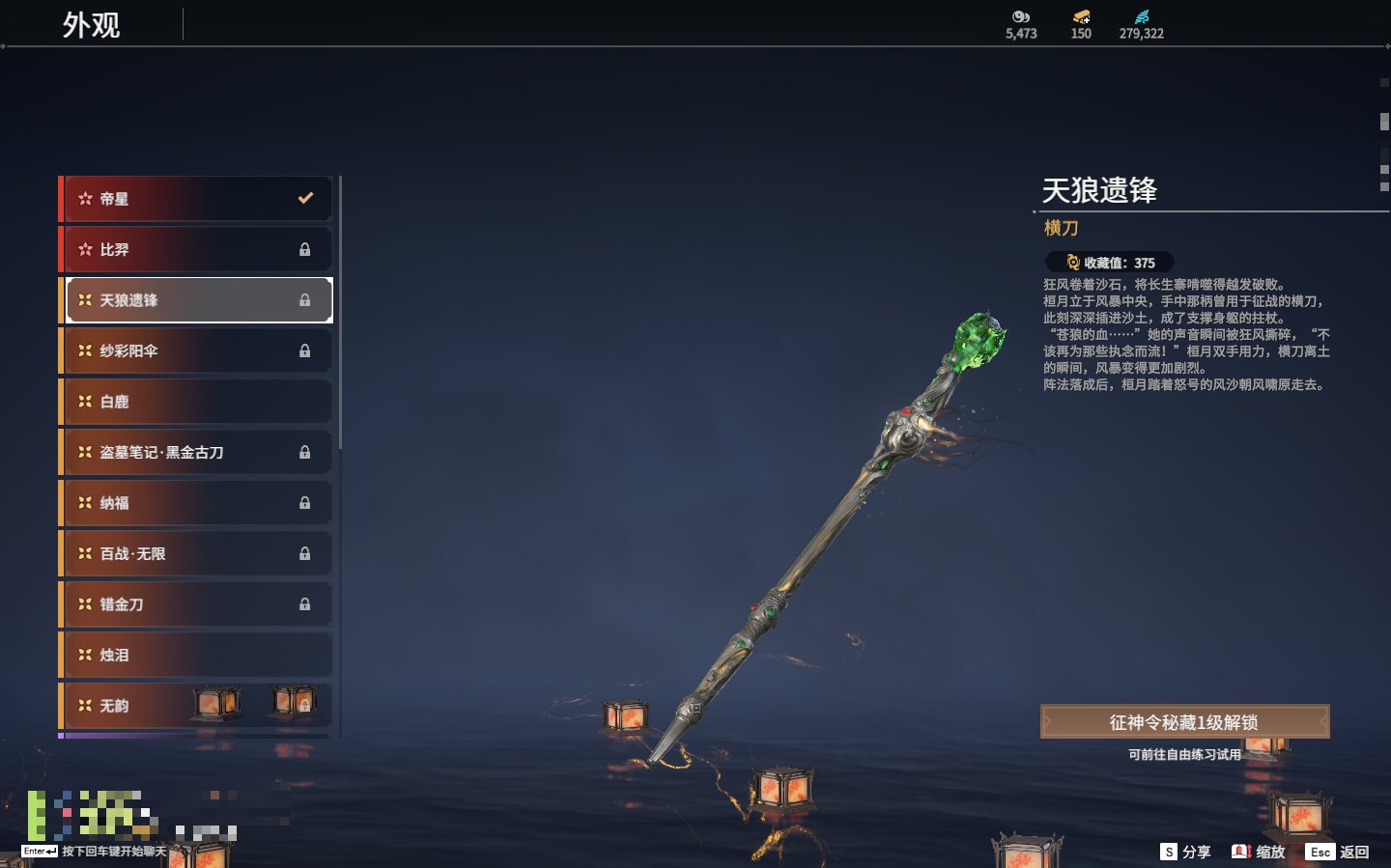Image resolution: width=1391 pixels, height=868 pixels.
Task: Select the 烛泪 skin entry
Action: tap(196, 655)
